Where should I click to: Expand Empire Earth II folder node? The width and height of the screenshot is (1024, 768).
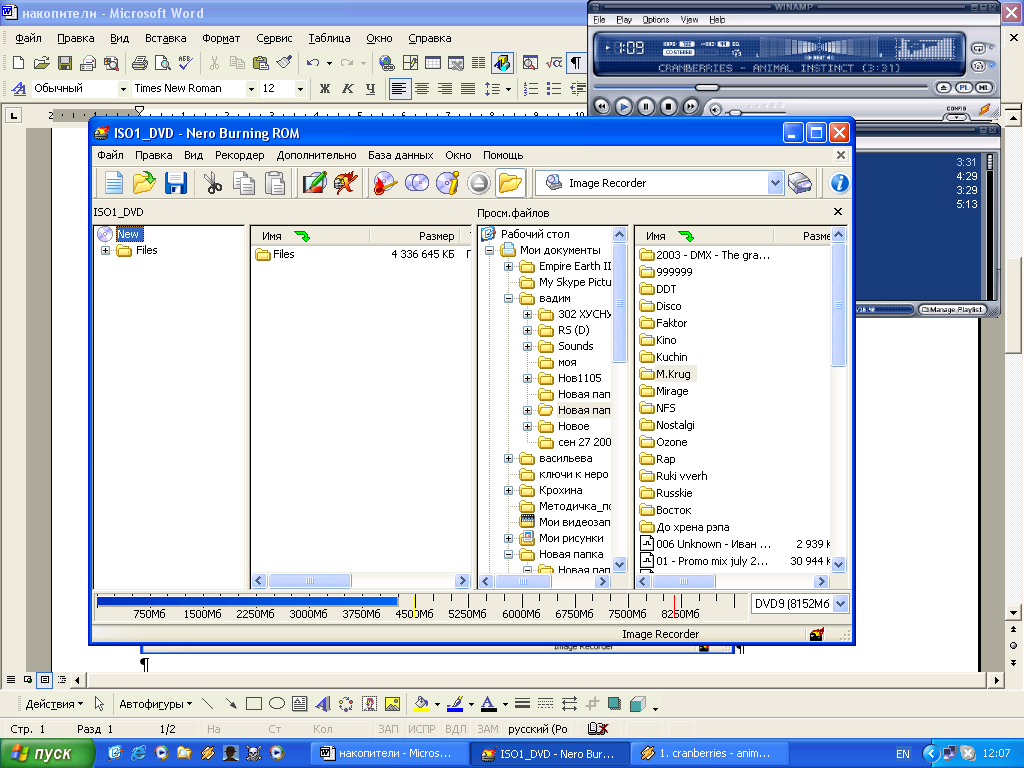click(508, 266)
